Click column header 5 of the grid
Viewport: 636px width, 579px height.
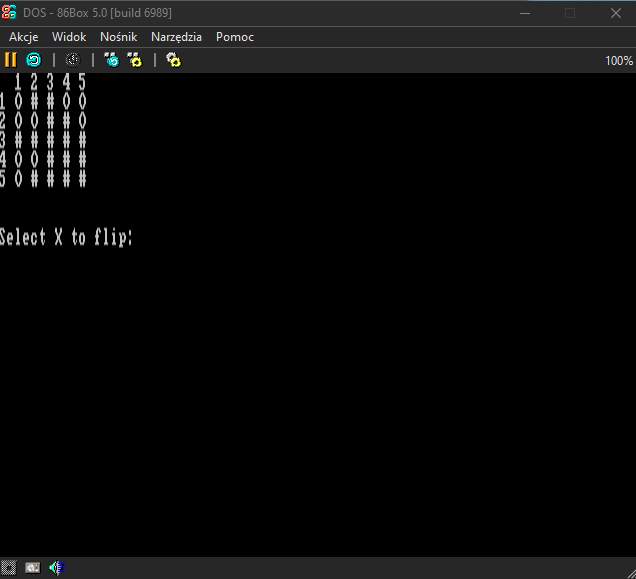82,82
